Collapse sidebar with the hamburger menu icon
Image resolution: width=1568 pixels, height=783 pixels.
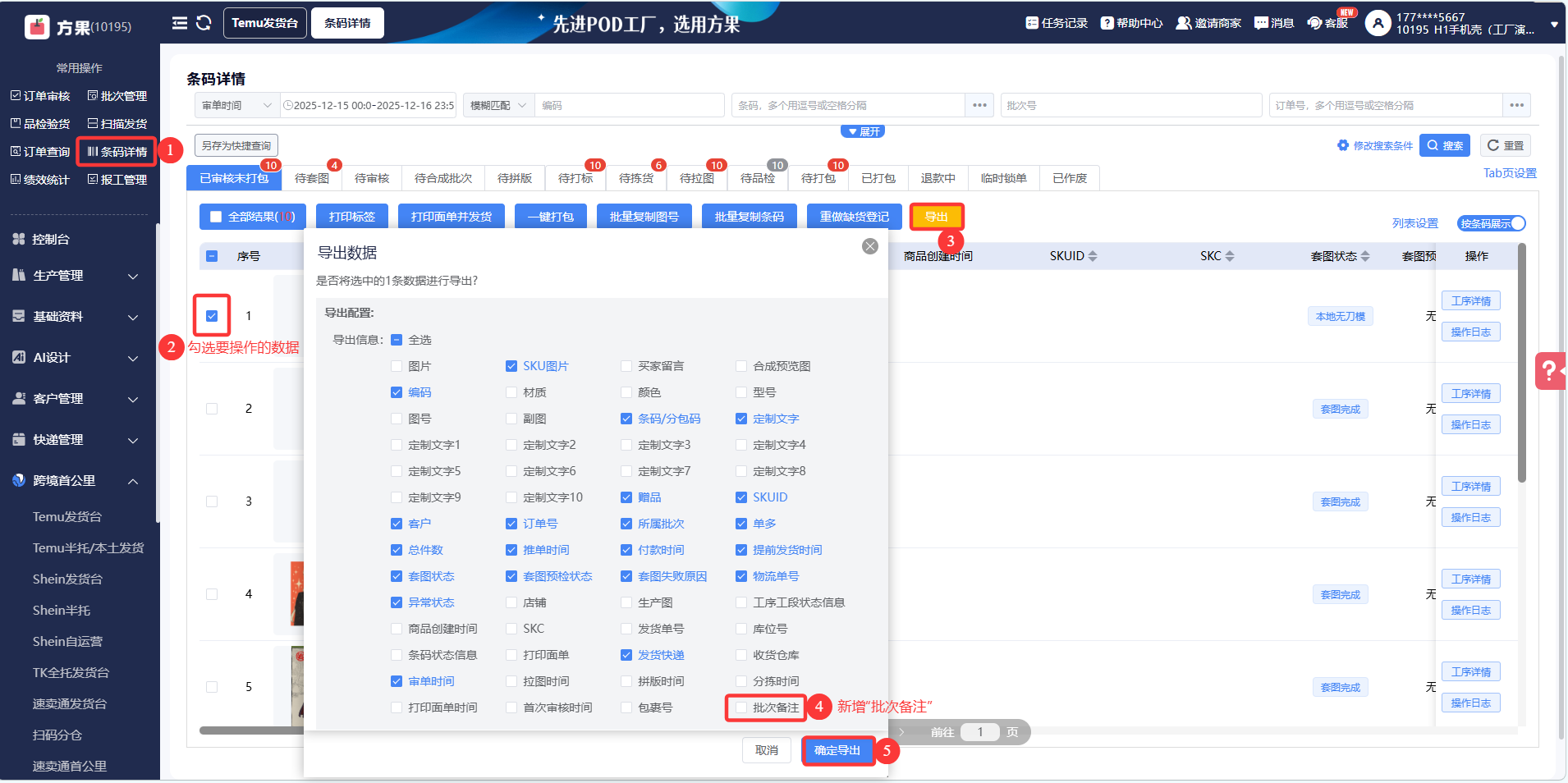click(179, 23)
